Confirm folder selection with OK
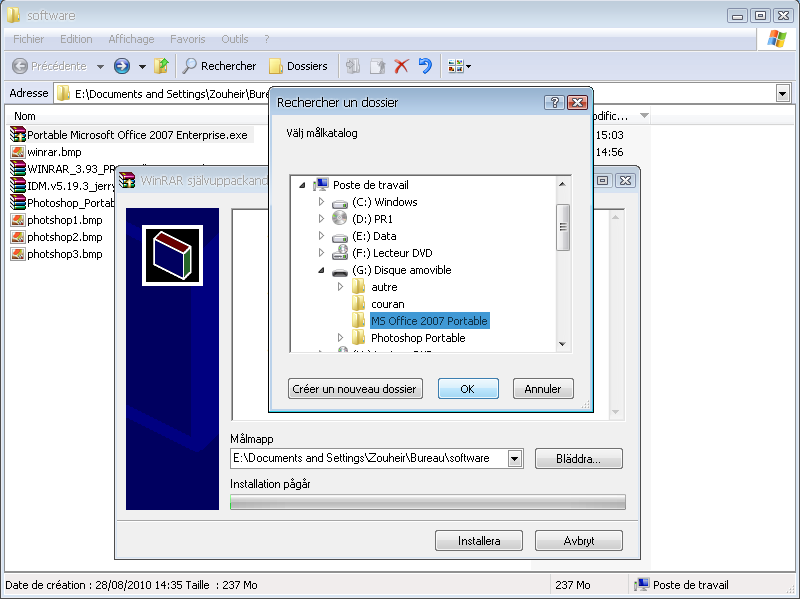 [x=468, y=389]
